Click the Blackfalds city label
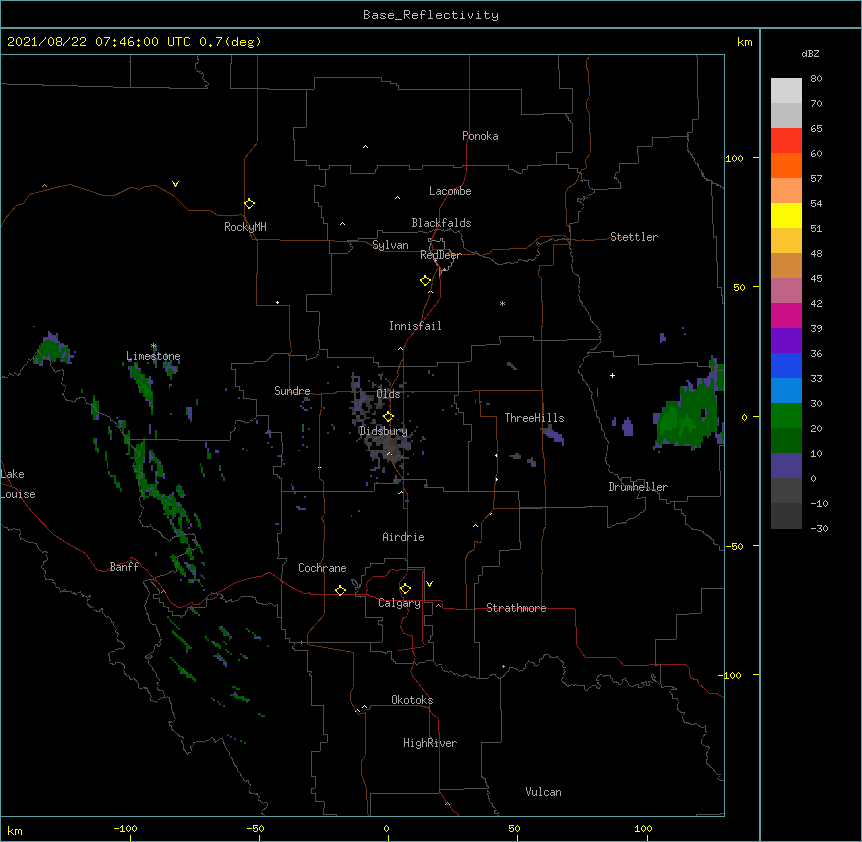The height and width of the screenshot is (842, 862). tap(441, 223)
